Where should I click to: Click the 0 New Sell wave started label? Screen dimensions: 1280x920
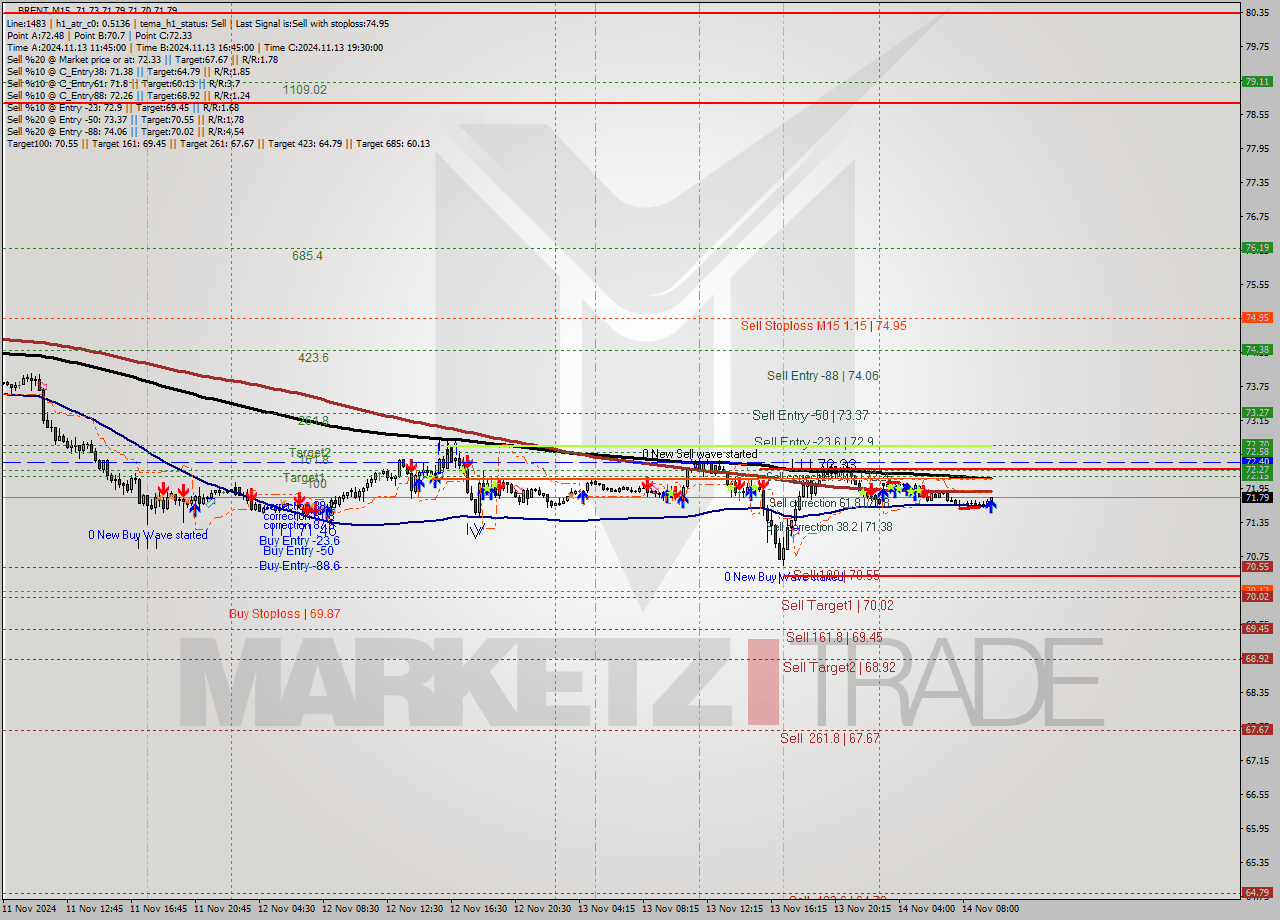click(x=699, y=454)
